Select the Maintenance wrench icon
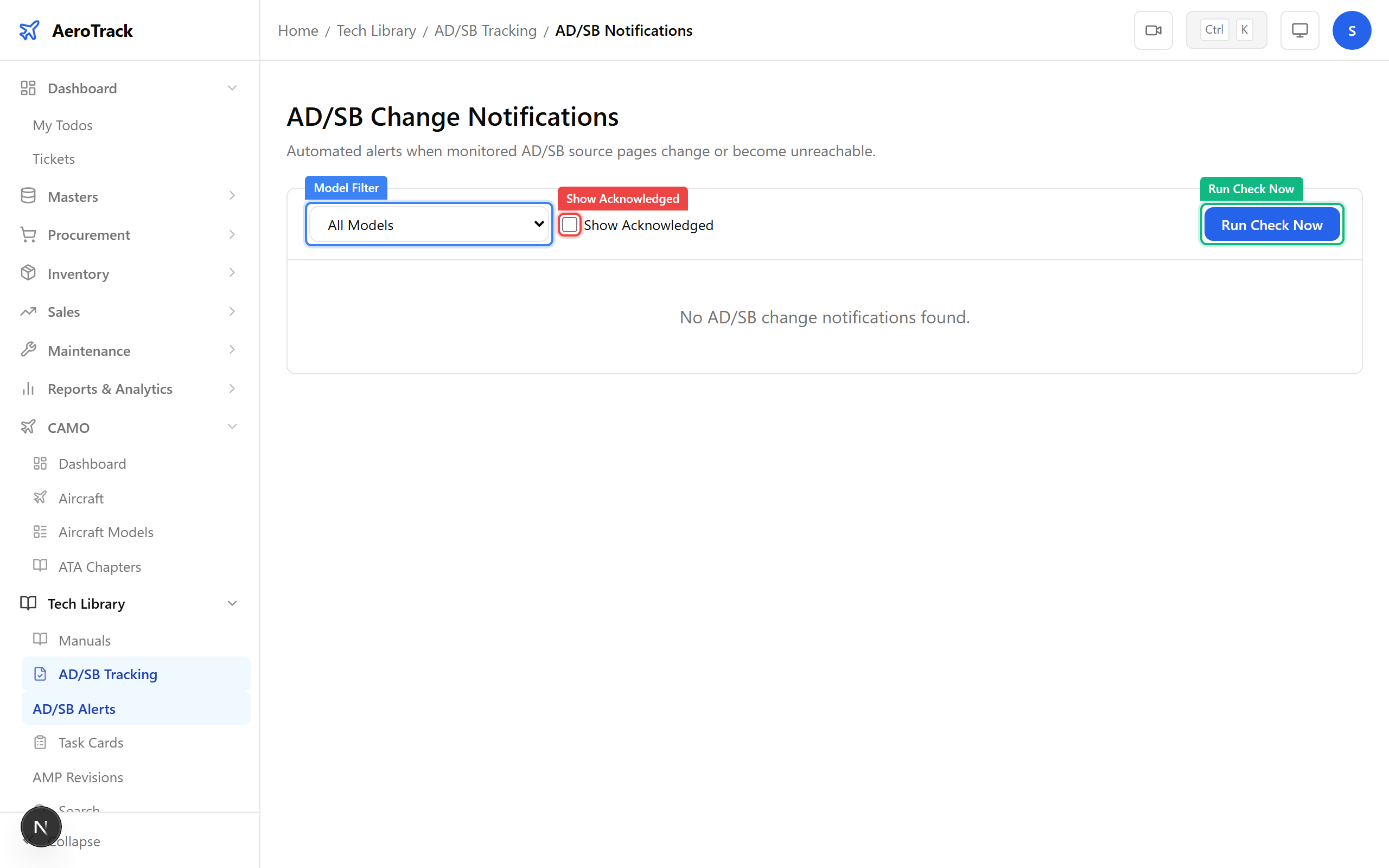 [28, 349]
